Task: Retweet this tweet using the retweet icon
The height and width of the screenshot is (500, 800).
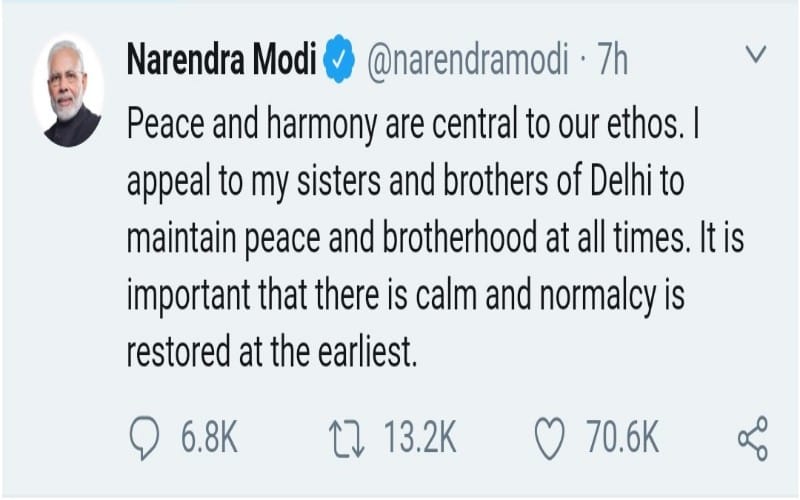Action: (x=347, y=436)
